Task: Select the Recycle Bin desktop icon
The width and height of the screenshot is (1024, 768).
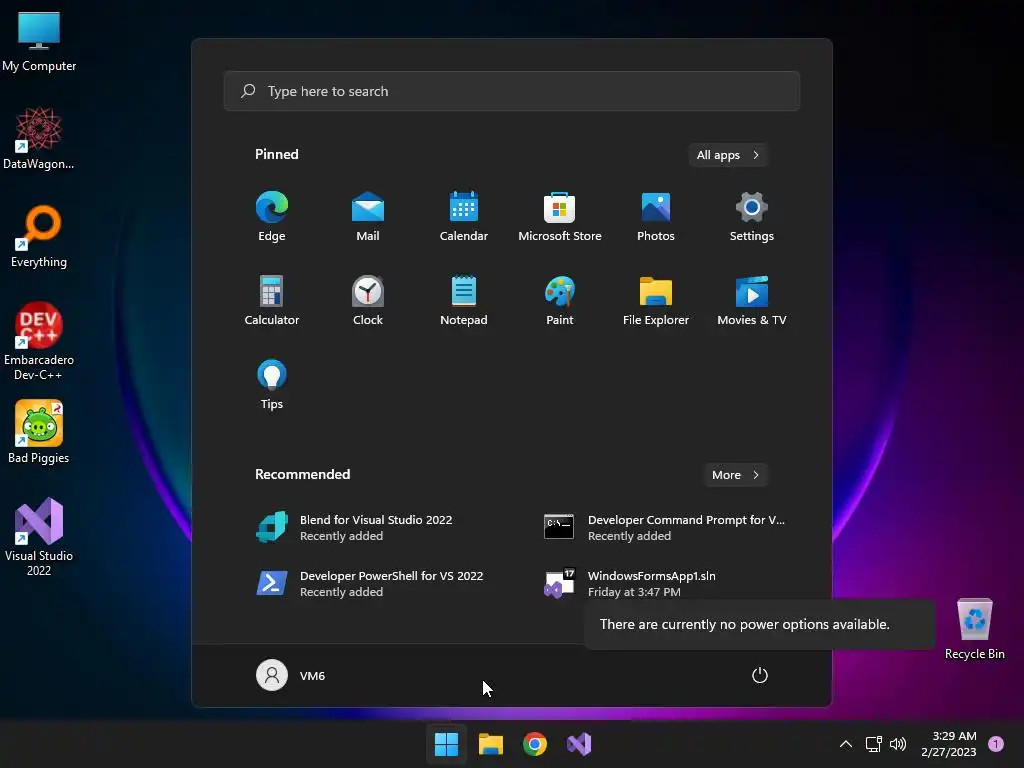Action: click(974, 630)
